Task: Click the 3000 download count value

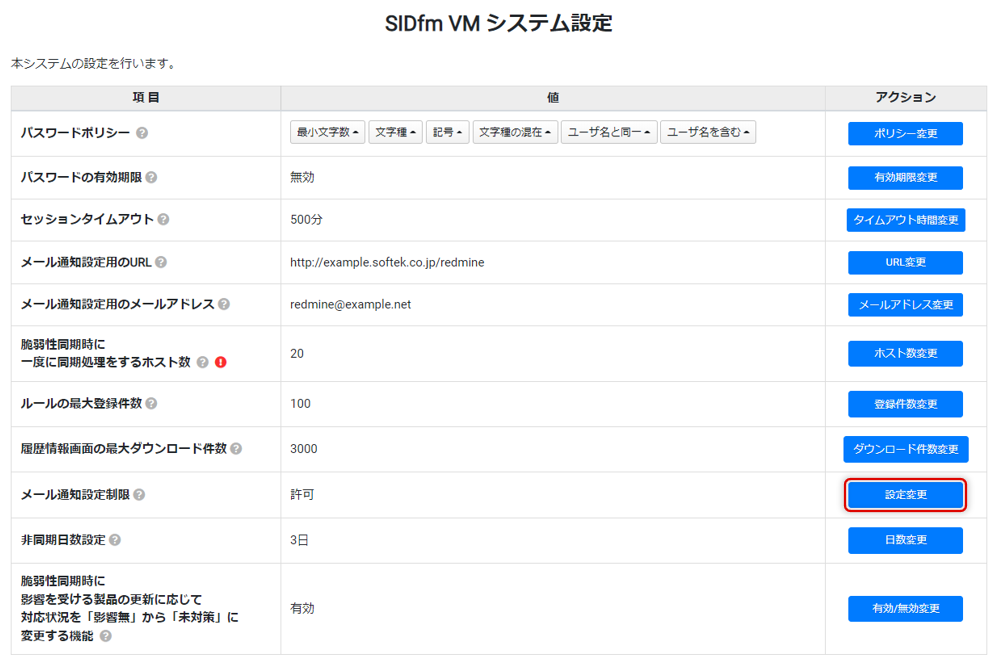Action: tap(304, 448)
